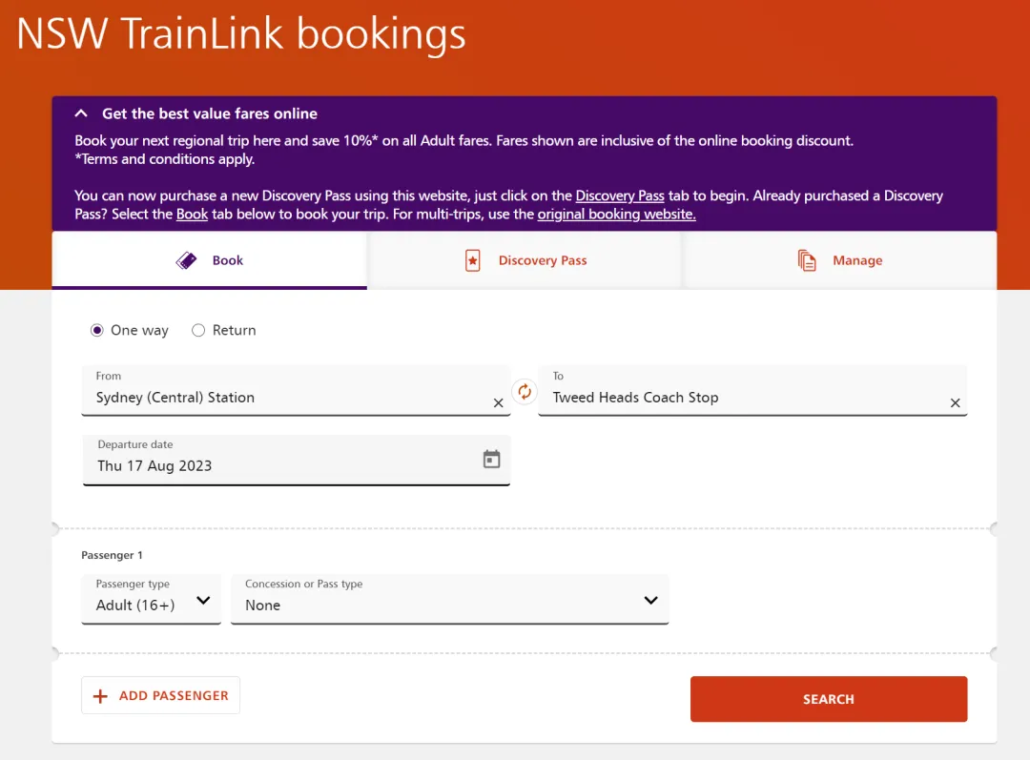Click the Search button
This screenshot has width=1030, height=760.
828,699
